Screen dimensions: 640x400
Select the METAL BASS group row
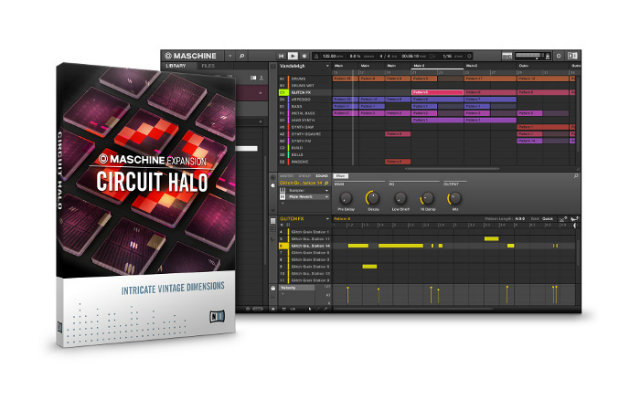click(x=304, y=113)
